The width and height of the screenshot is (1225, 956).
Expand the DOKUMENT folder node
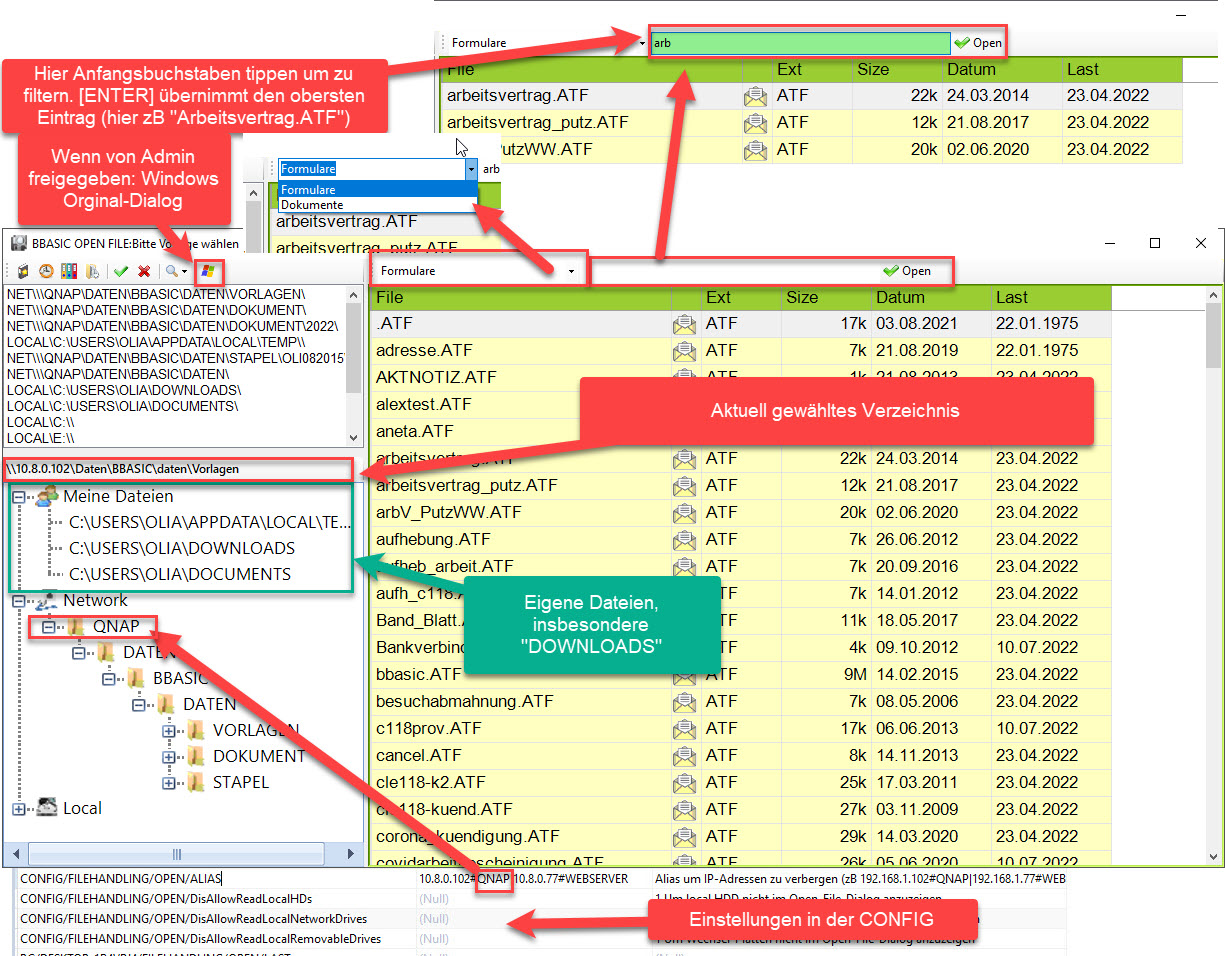[169, 757]
